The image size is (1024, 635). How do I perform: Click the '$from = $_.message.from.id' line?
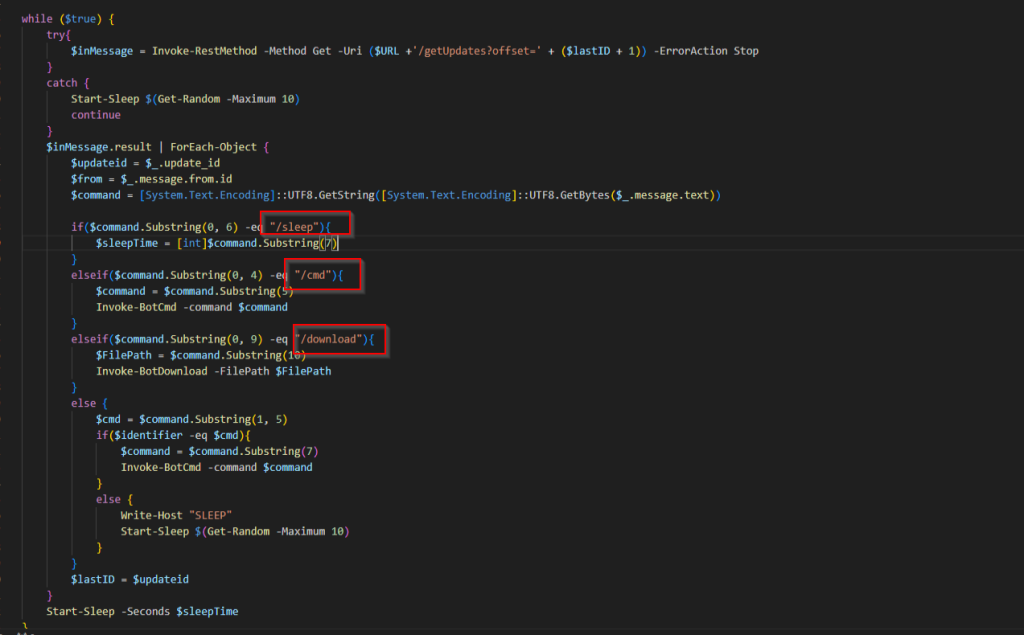152,179
